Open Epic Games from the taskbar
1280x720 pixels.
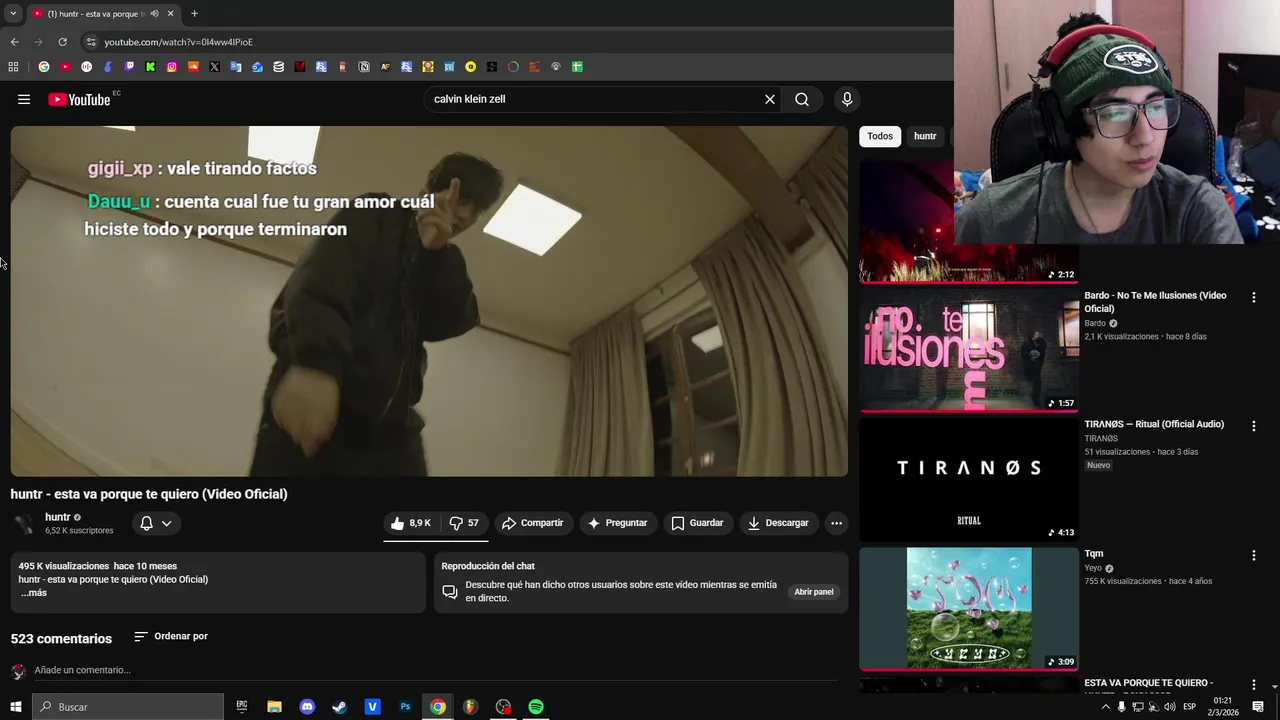point(242,707)
